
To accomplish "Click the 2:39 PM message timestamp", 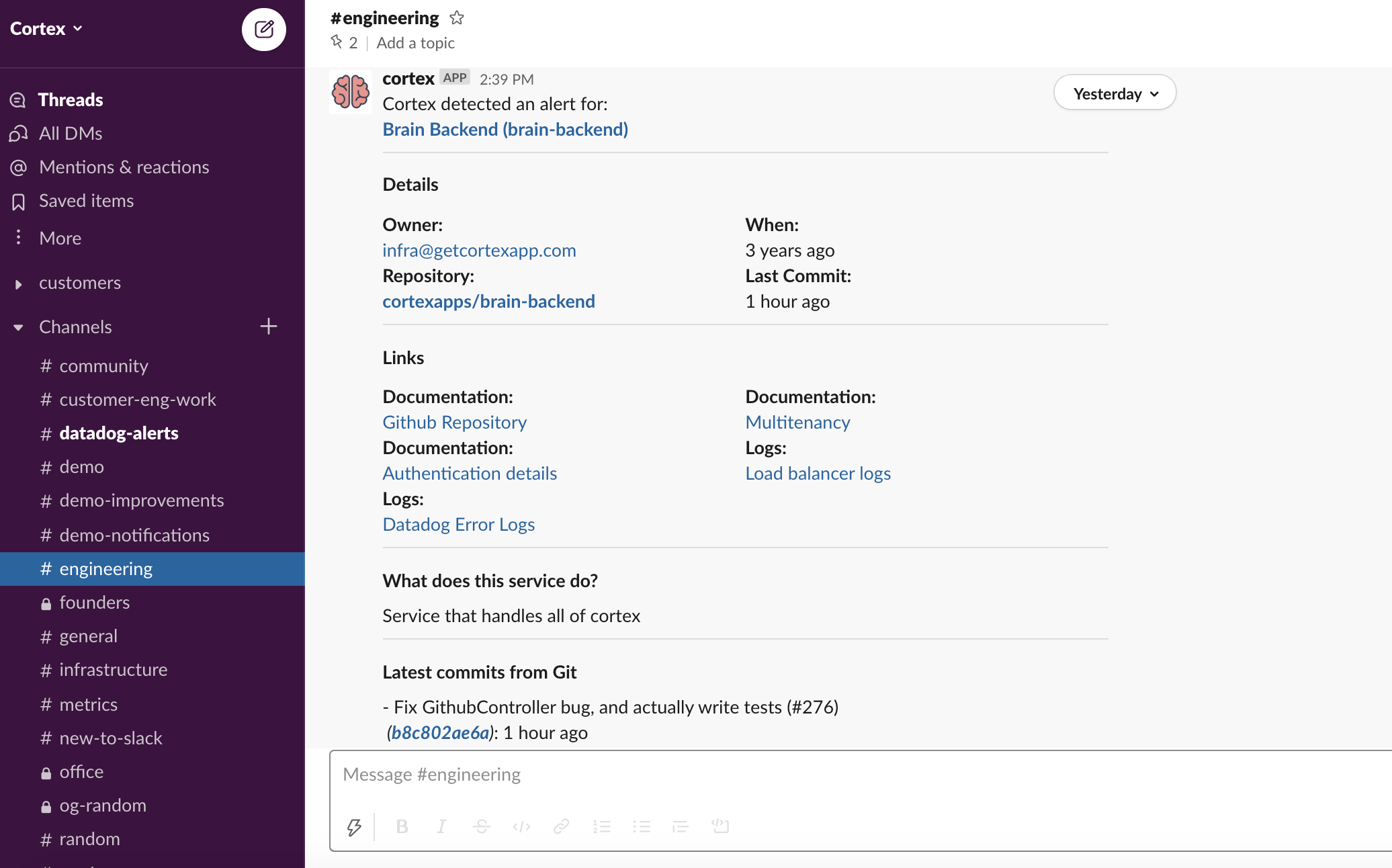I will click(x=507, y=79).
